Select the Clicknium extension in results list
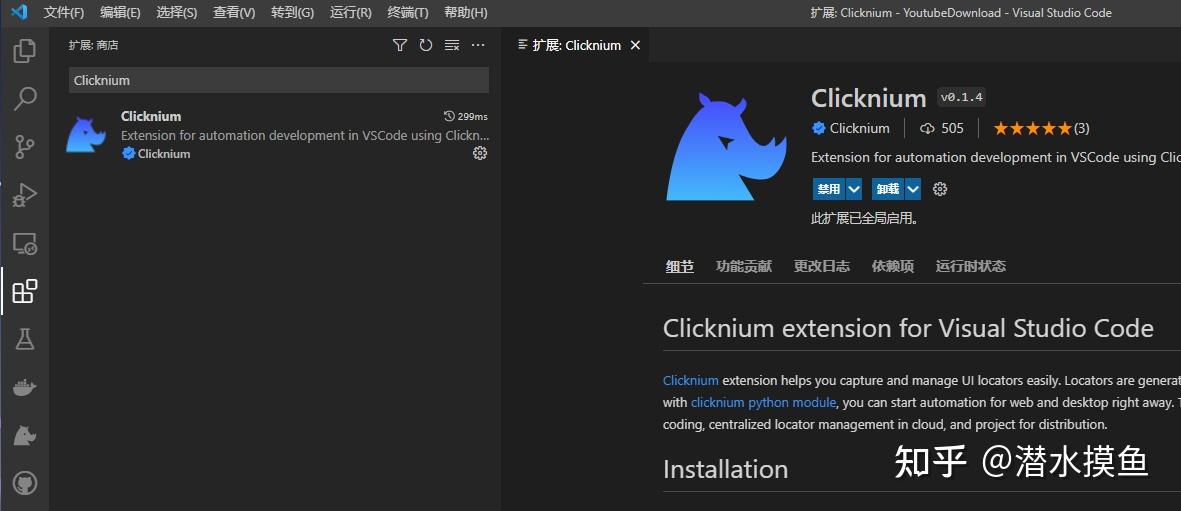Viewport: 1181px width, 511px height. [276, 135]
